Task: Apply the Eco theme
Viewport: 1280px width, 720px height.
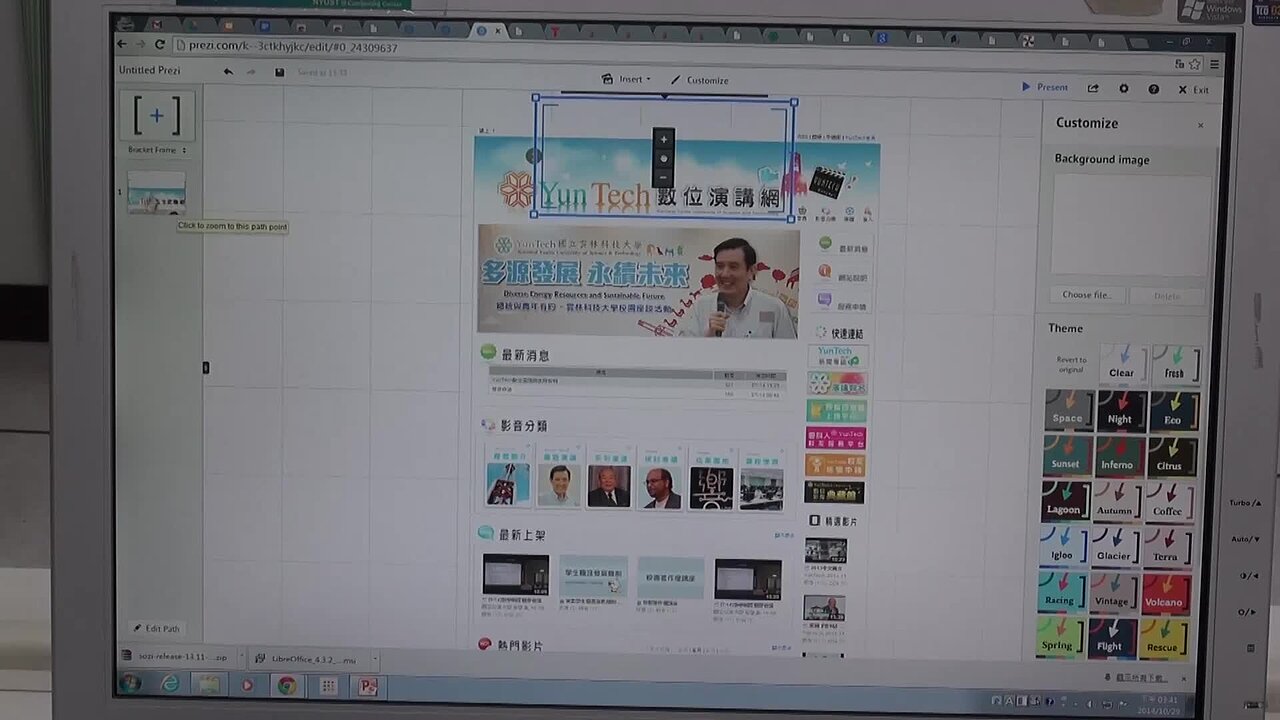Action: [x=1173, y=412]
